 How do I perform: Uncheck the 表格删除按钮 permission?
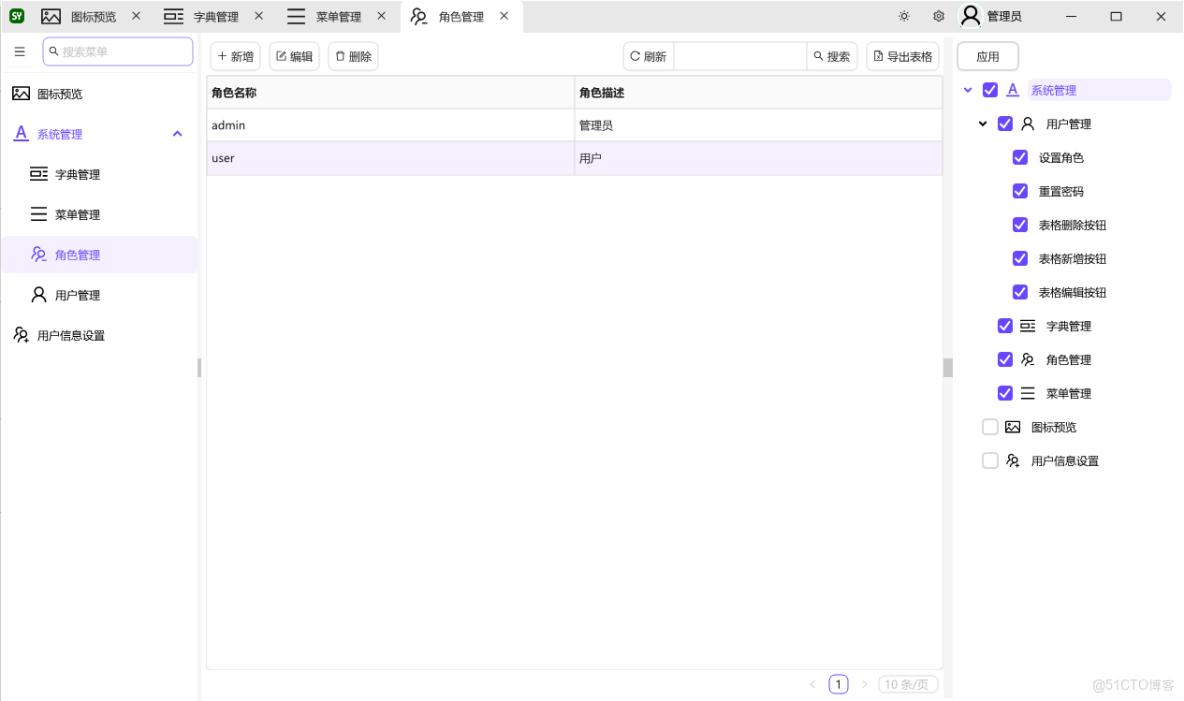tap(1020, 224)
